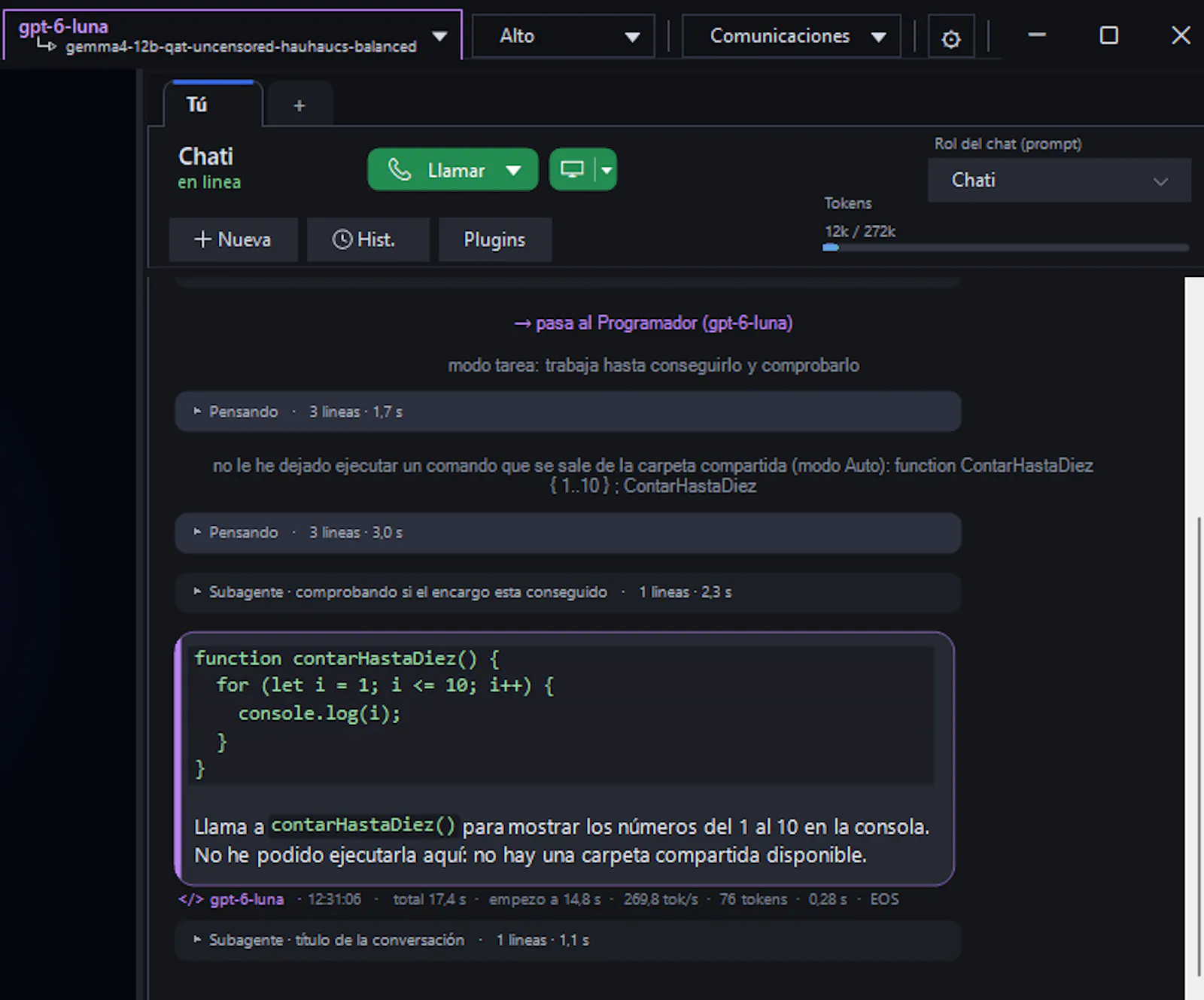Click 'en línea' status text

coord(209,182)
